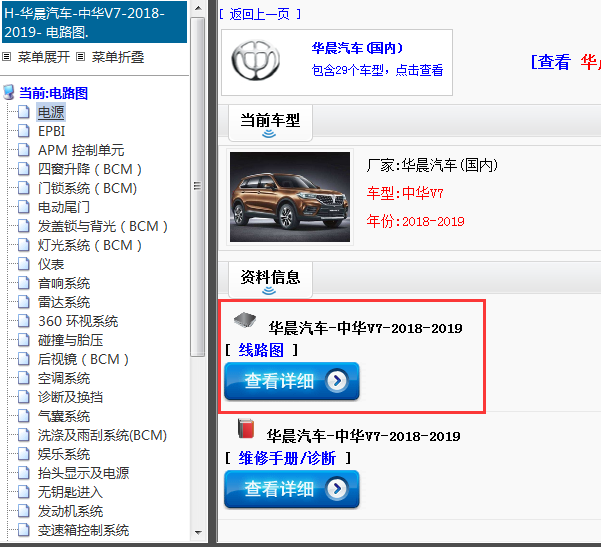Click the page icon next to APM 控制单元

[x=24, y=150]
